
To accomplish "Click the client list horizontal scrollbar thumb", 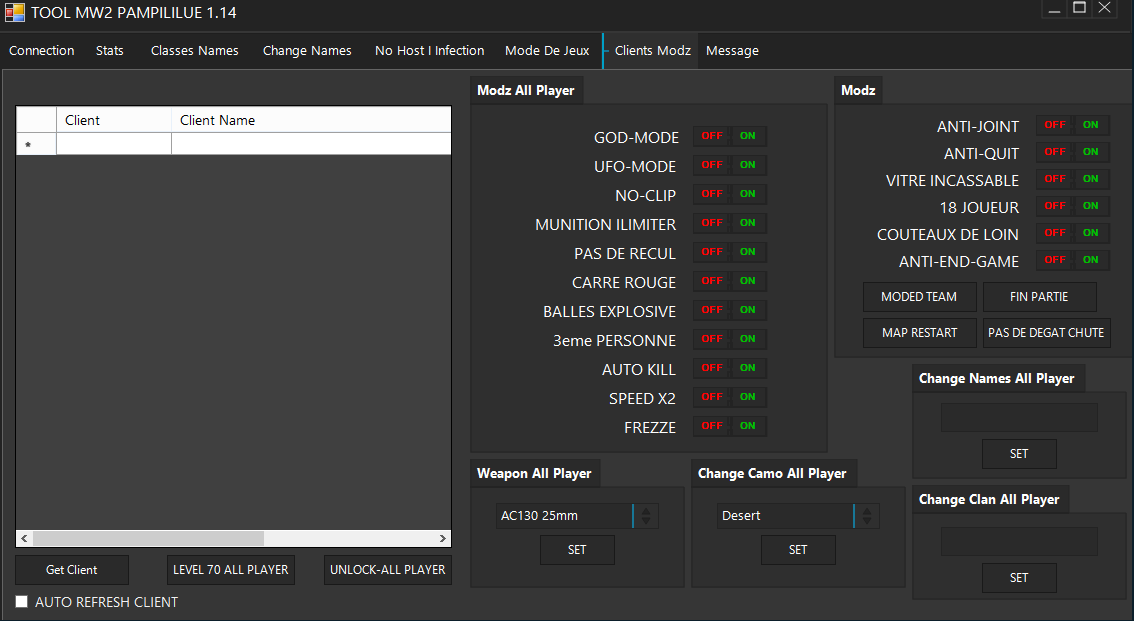I will tap(148, 539).
